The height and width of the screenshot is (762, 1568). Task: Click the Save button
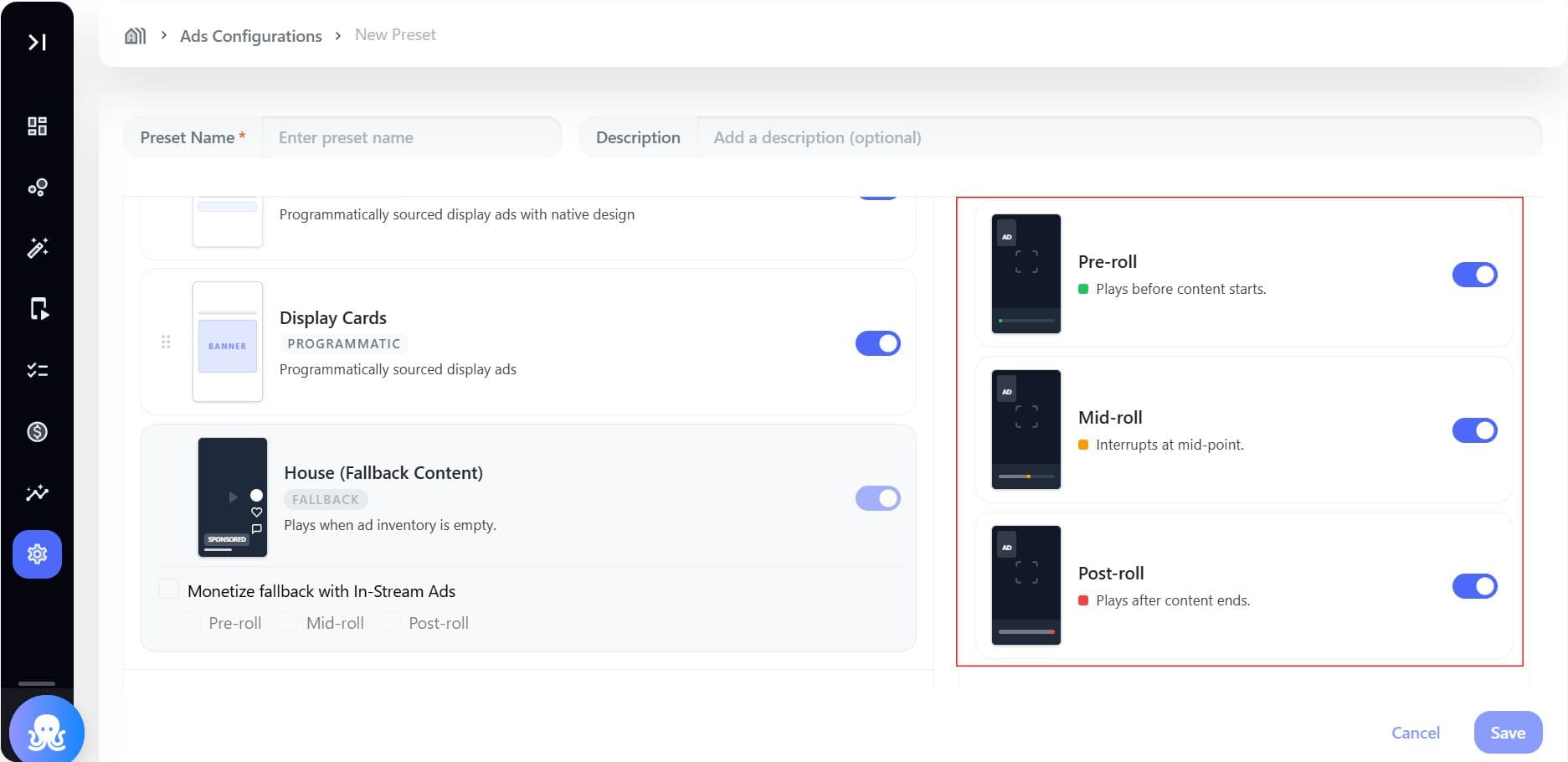click(x=1508, y=733)
